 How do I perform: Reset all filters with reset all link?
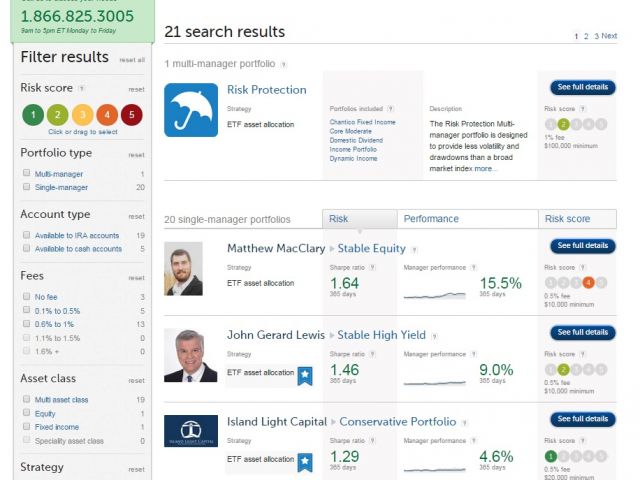click(132, 60)
